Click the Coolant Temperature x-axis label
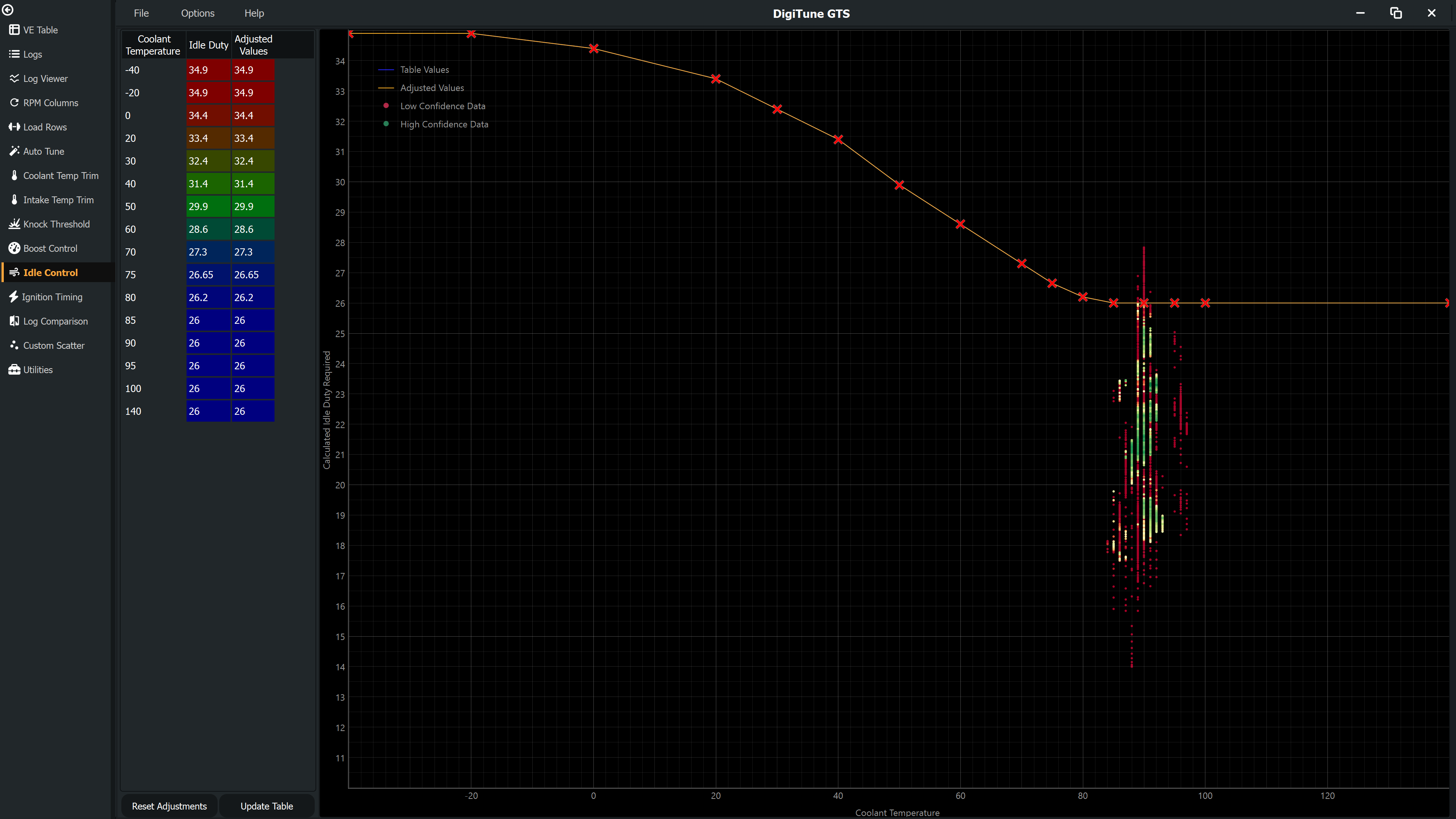1456x819 pixels. (x=897, y=813)
